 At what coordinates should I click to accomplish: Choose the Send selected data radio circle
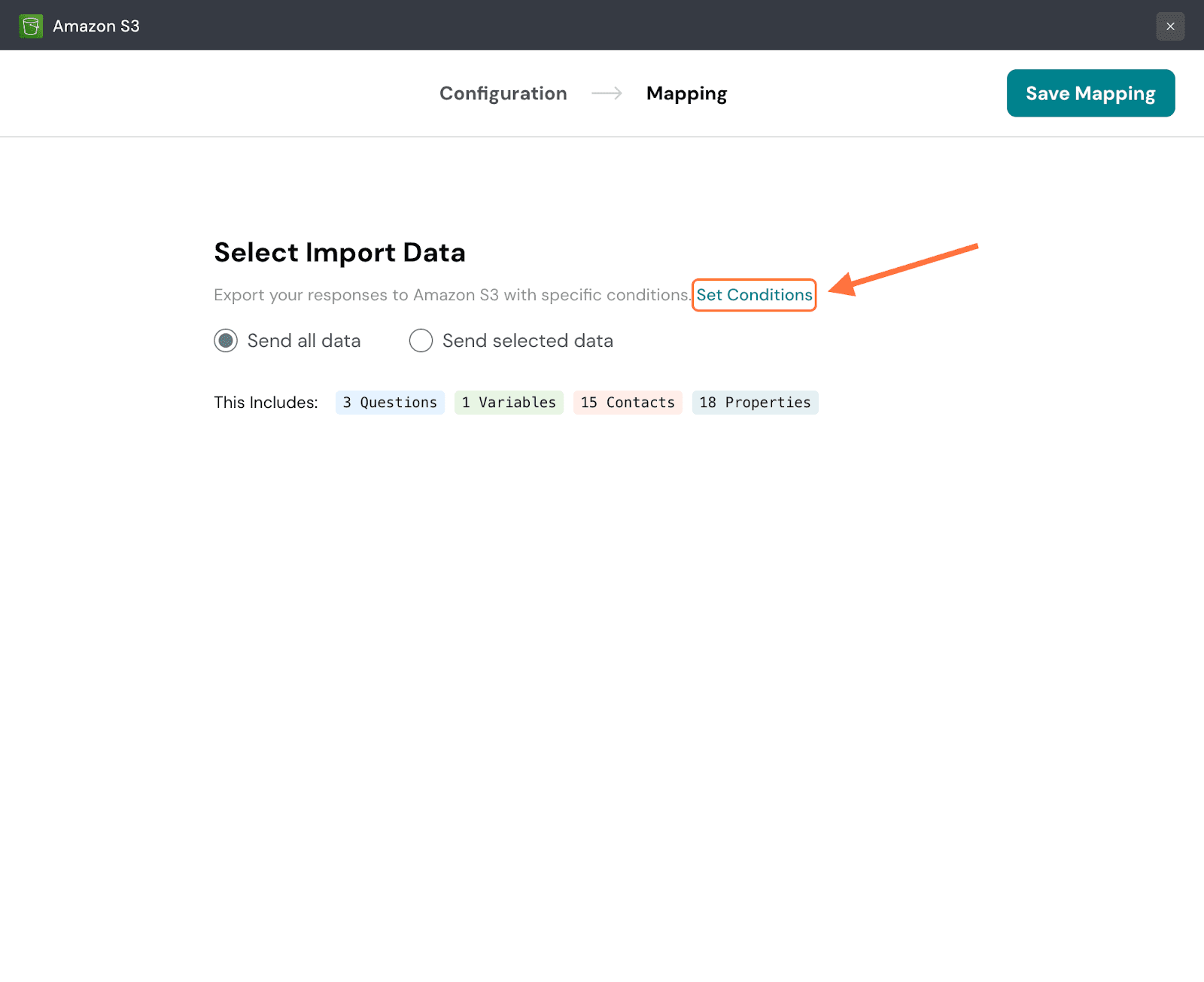tap(421, 341)
